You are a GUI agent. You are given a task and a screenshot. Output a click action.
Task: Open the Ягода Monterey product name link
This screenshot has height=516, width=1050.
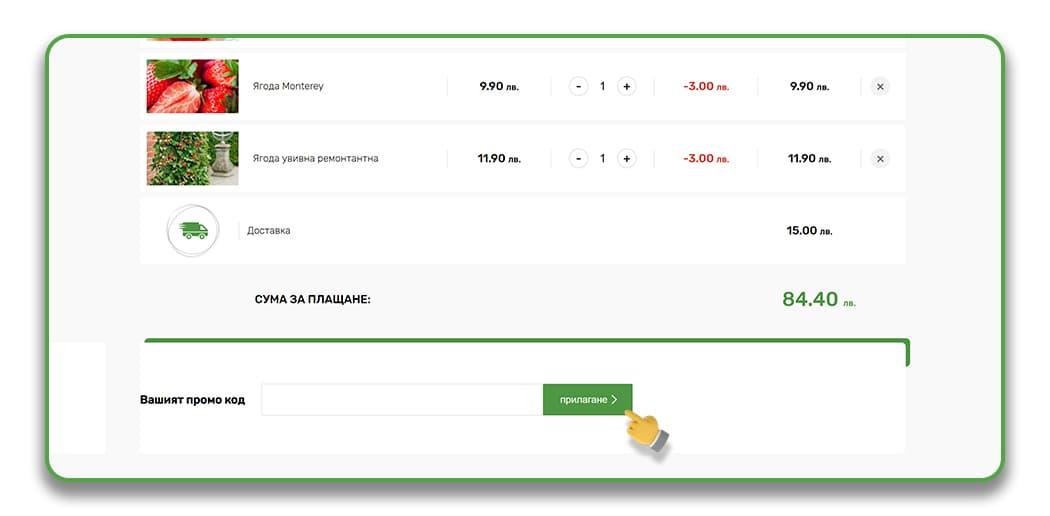pos(288,87)
